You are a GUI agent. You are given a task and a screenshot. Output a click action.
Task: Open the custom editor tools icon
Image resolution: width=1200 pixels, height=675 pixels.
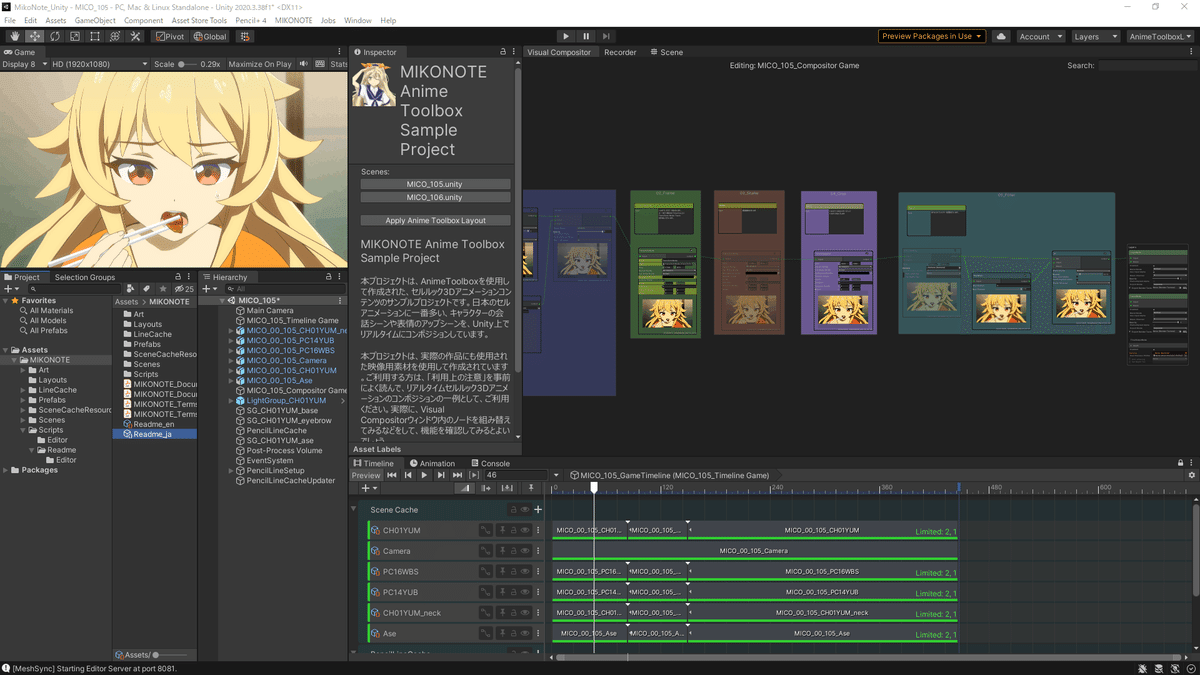tap(136, 36)
